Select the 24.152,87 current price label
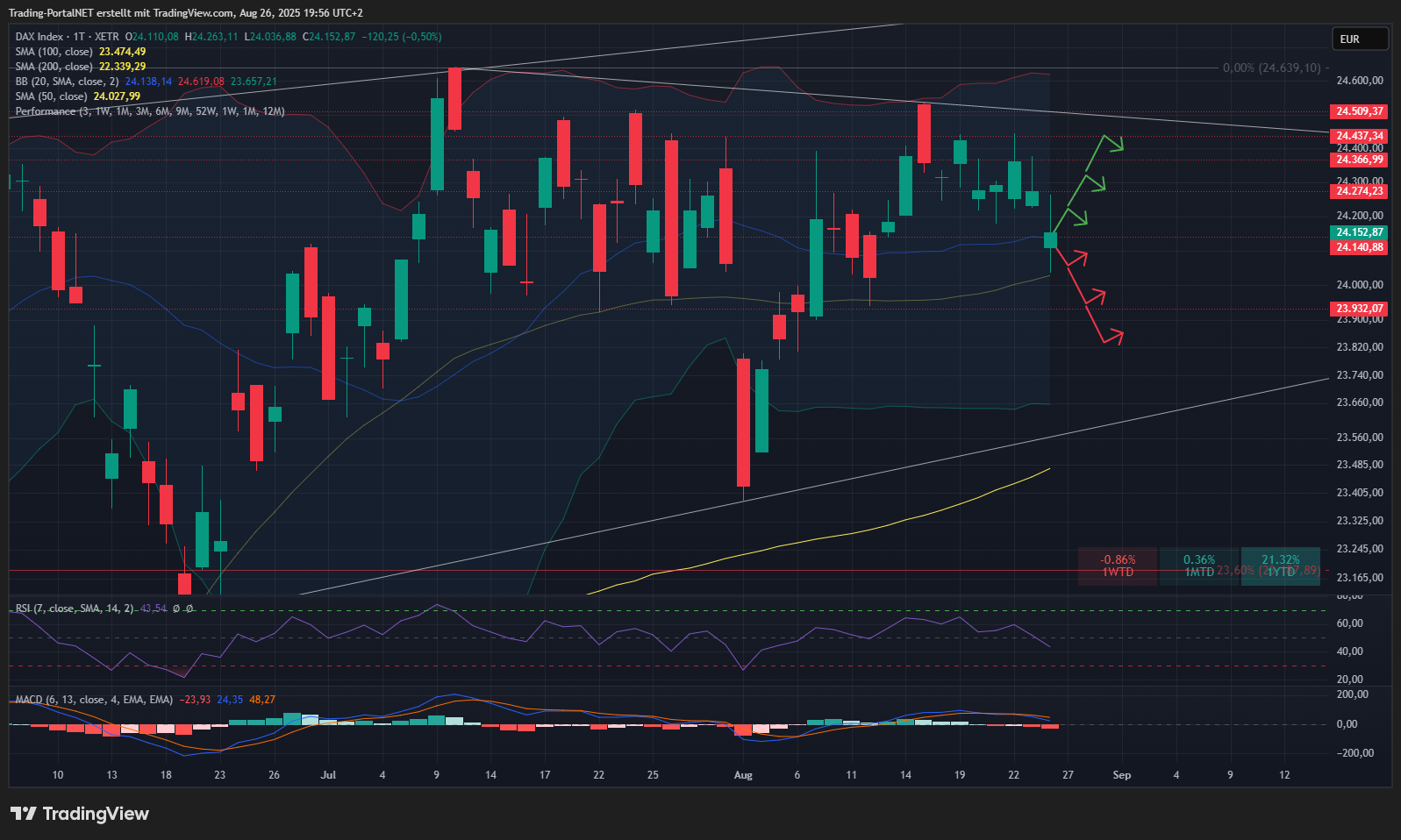Image resolution: width=1401 pixels, height=840 pixels. pos(1359,232)
